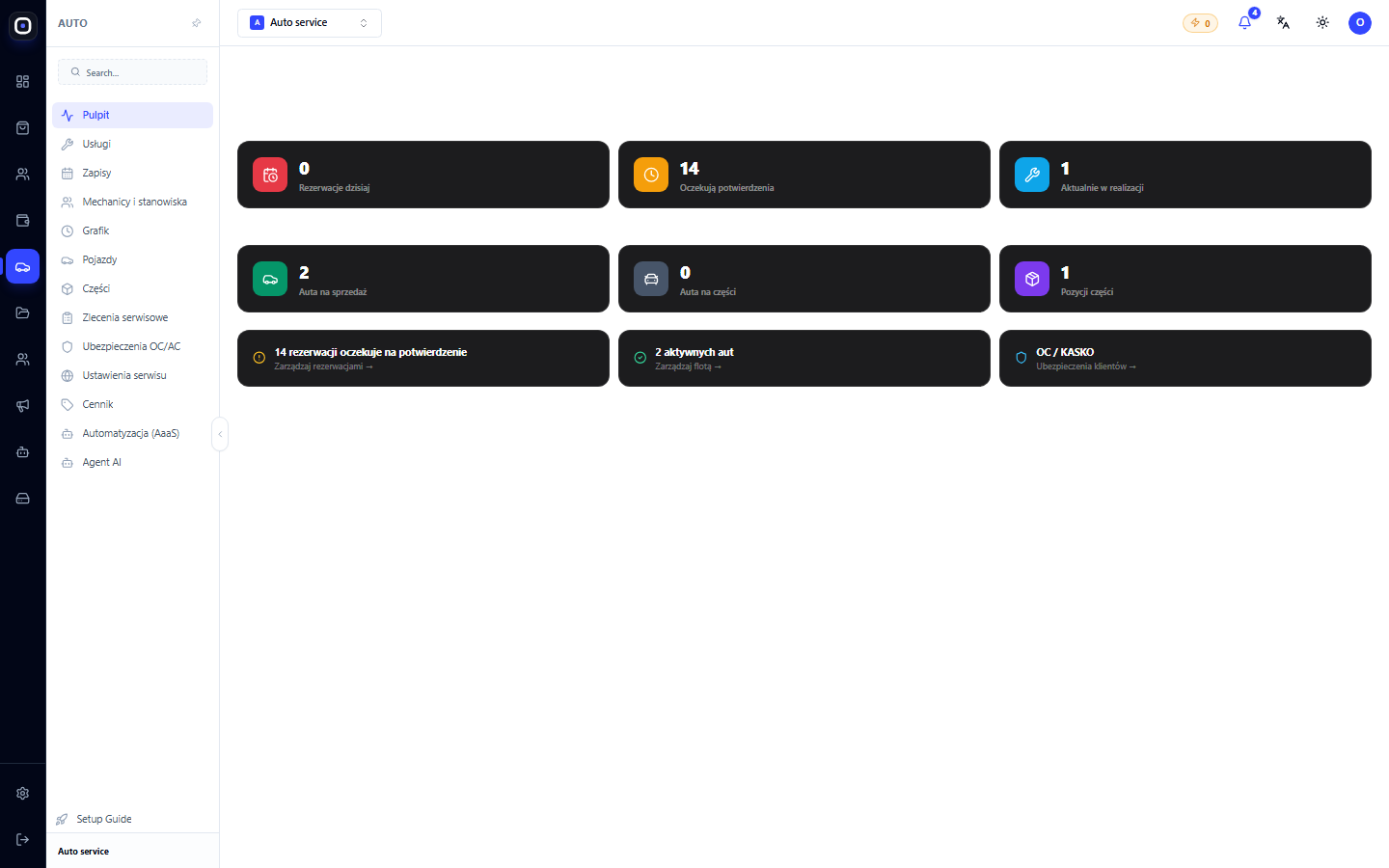Collapse the sidebar with the chevron handle
Viewport: 1389px width, 868px height.
pyautogui.click(x=220, y=434)
